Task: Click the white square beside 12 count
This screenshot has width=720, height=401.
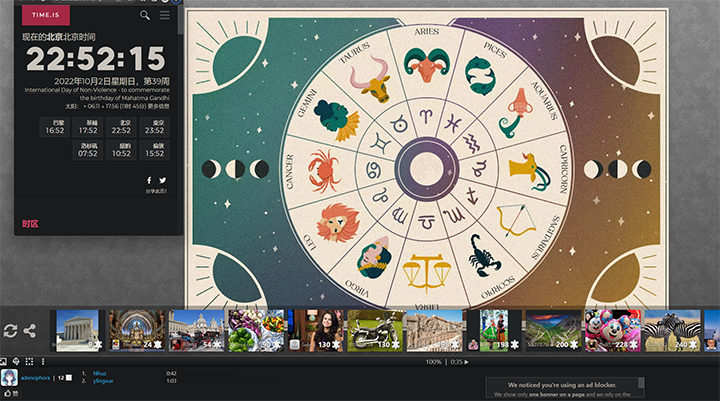Action: (x=69, y=378)
